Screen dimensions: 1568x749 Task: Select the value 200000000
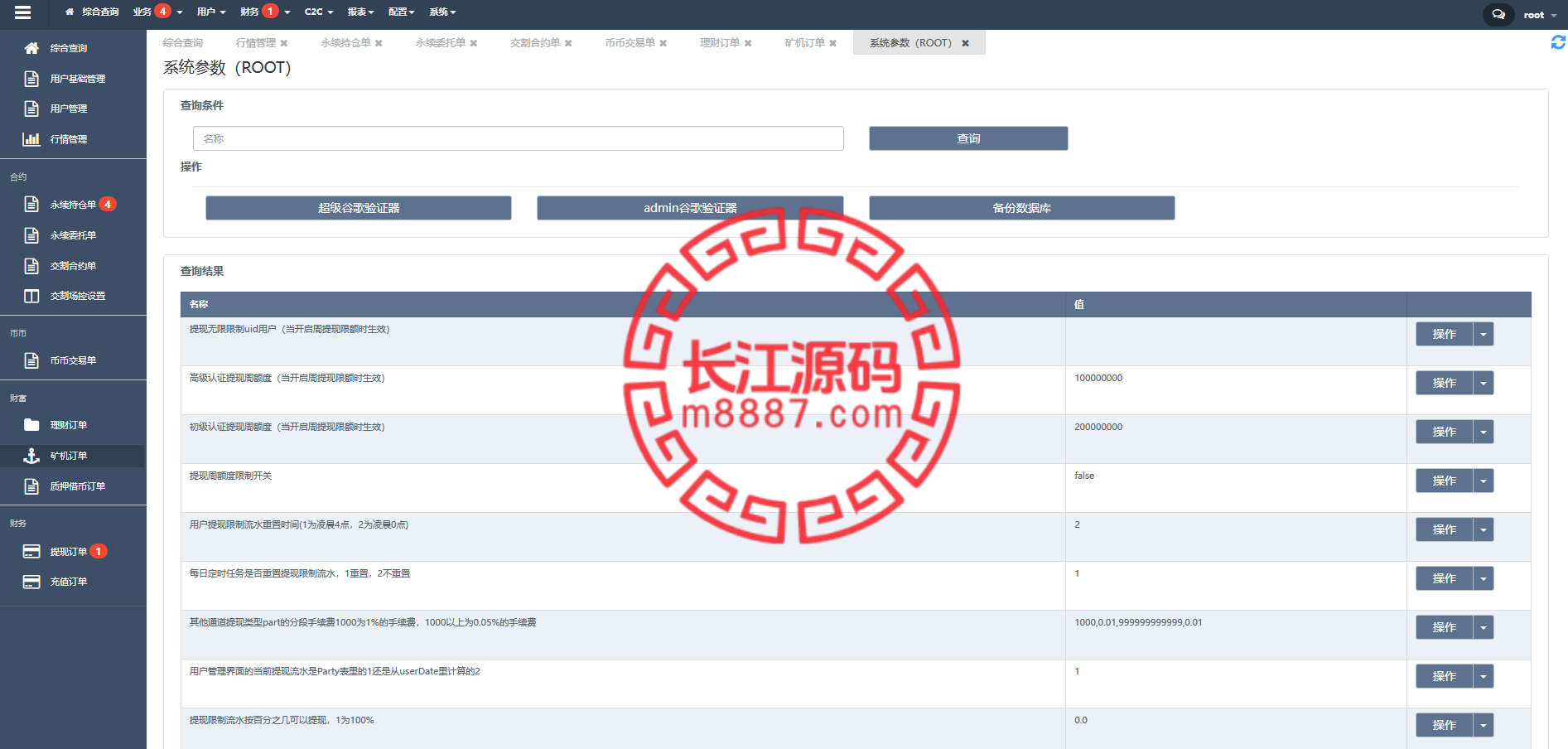pos(1098,427)
